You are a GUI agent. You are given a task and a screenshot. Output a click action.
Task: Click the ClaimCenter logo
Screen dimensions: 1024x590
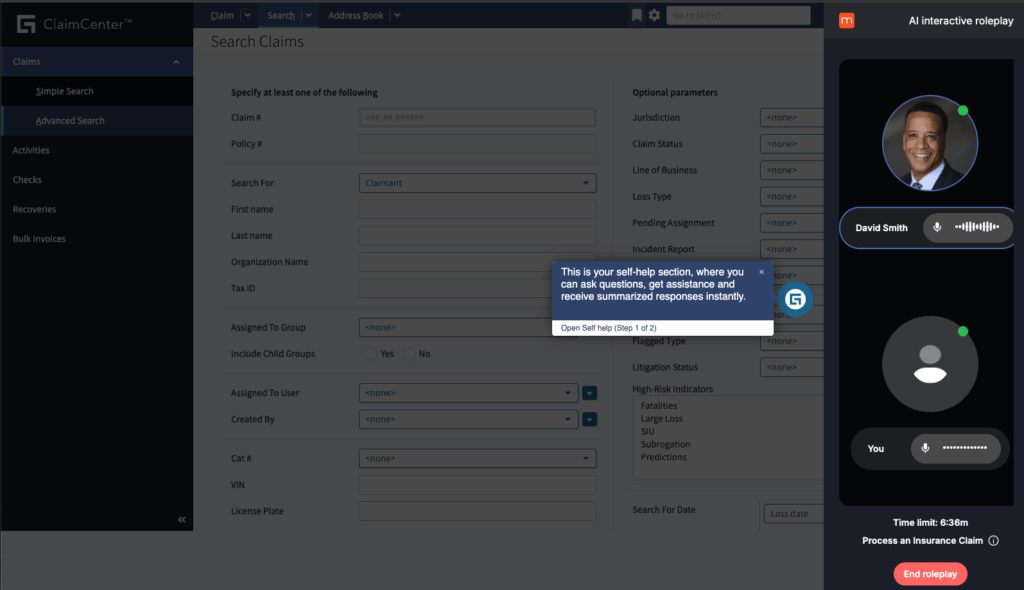click(26, 23)
